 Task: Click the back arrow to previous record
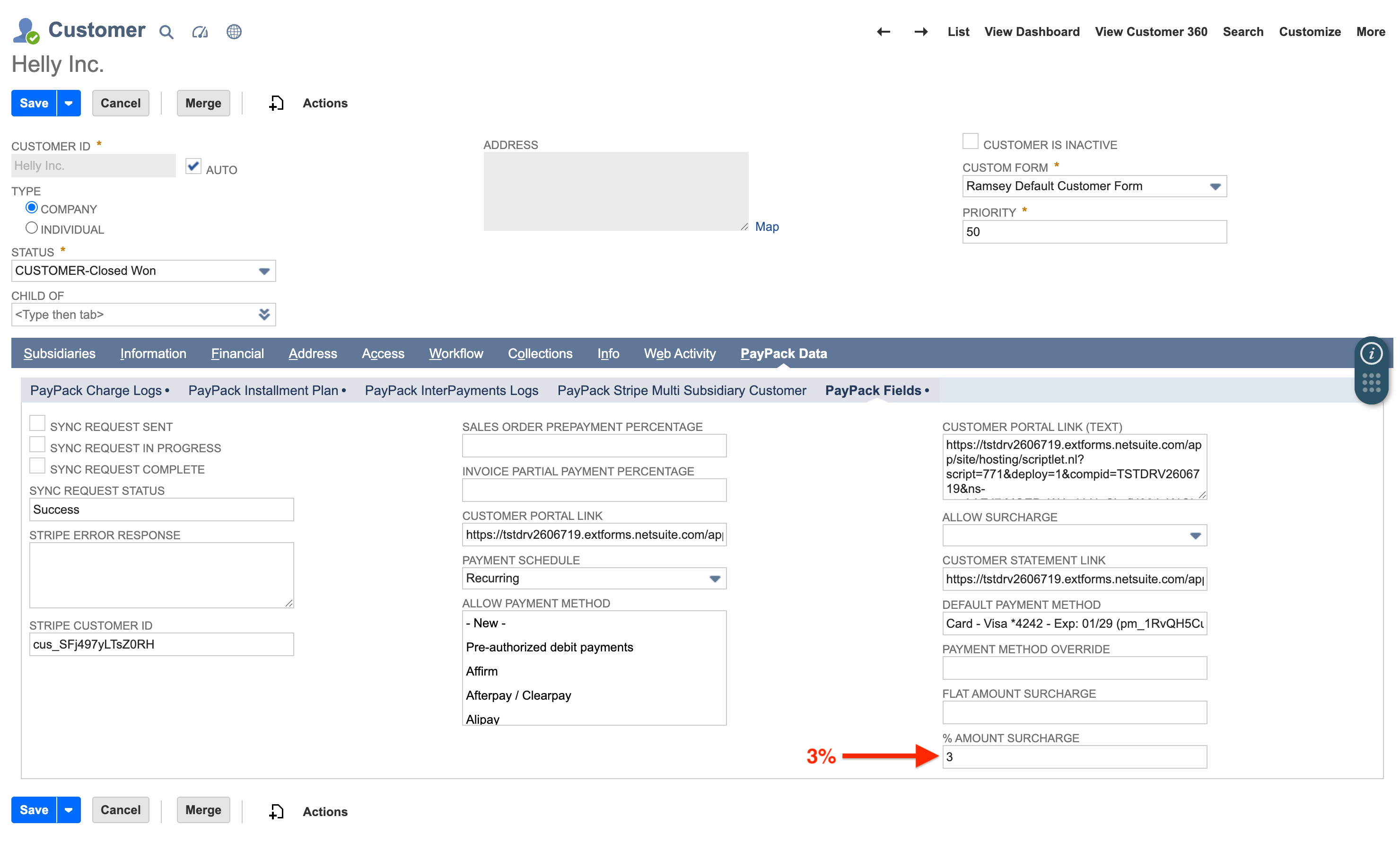[883, 32]
